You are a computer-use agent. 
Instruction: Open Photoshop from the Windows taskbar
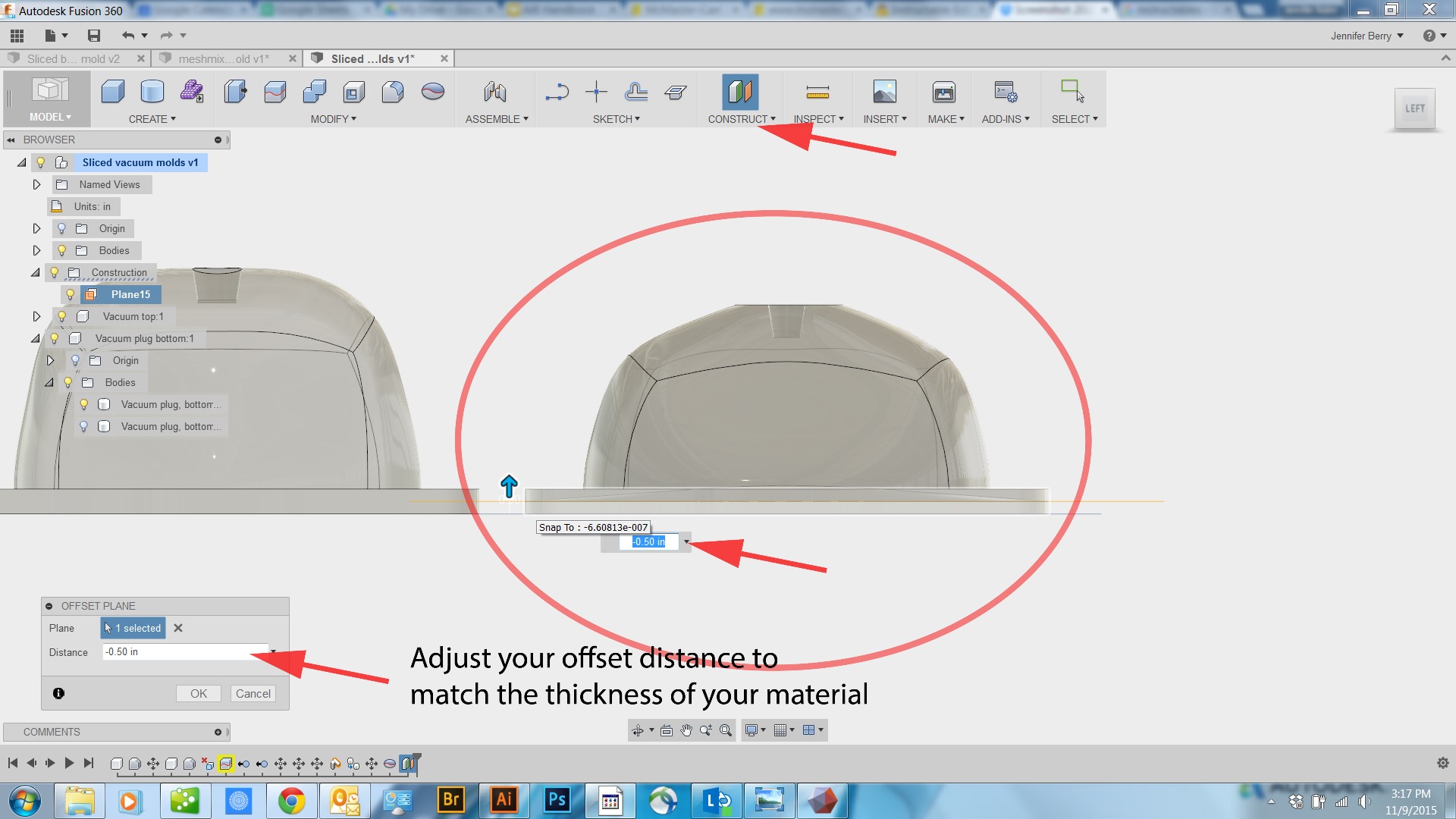click(x=557, y=800)
